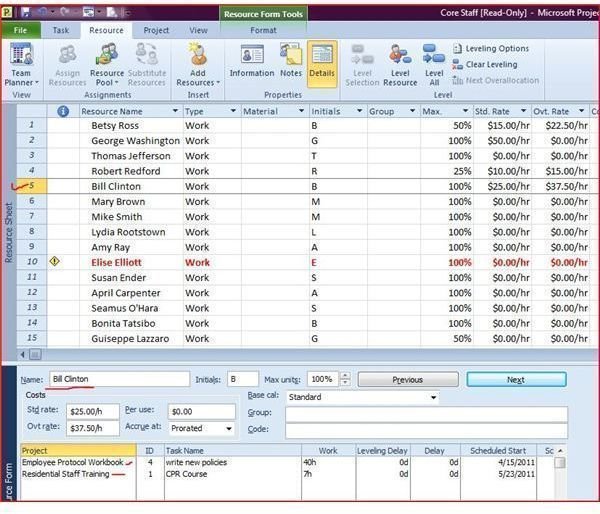
Task: Select Betsy Ross resource name
Action: coord(115,126)
